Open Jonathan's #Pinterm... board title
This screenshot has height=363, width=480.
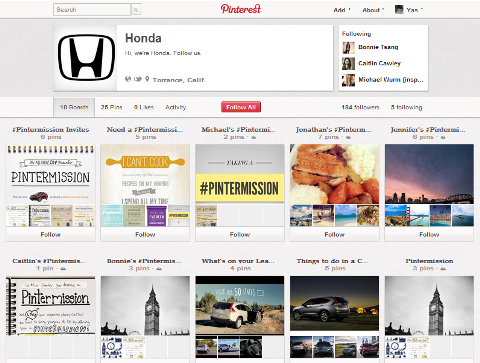334,130
